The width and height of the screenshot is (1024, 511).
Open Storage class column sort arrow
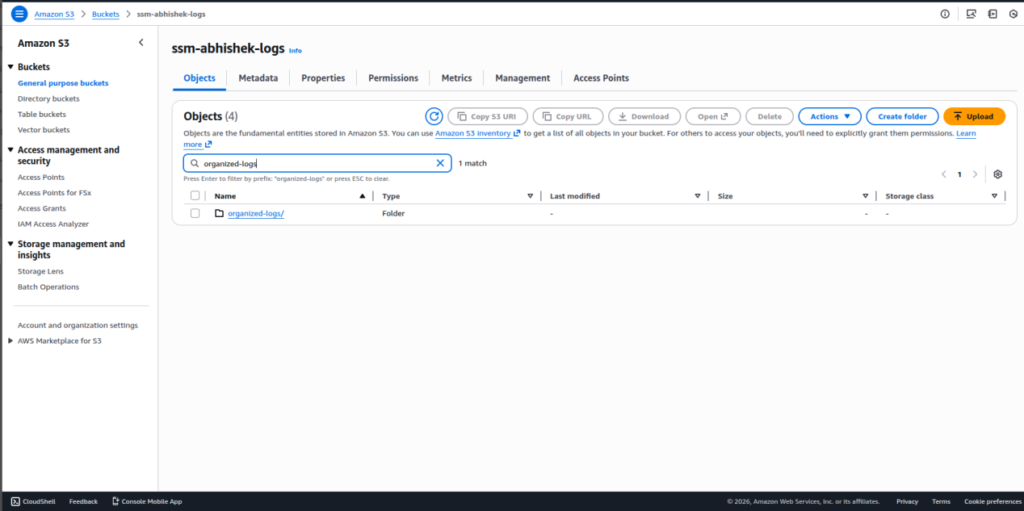click(994, 196)
